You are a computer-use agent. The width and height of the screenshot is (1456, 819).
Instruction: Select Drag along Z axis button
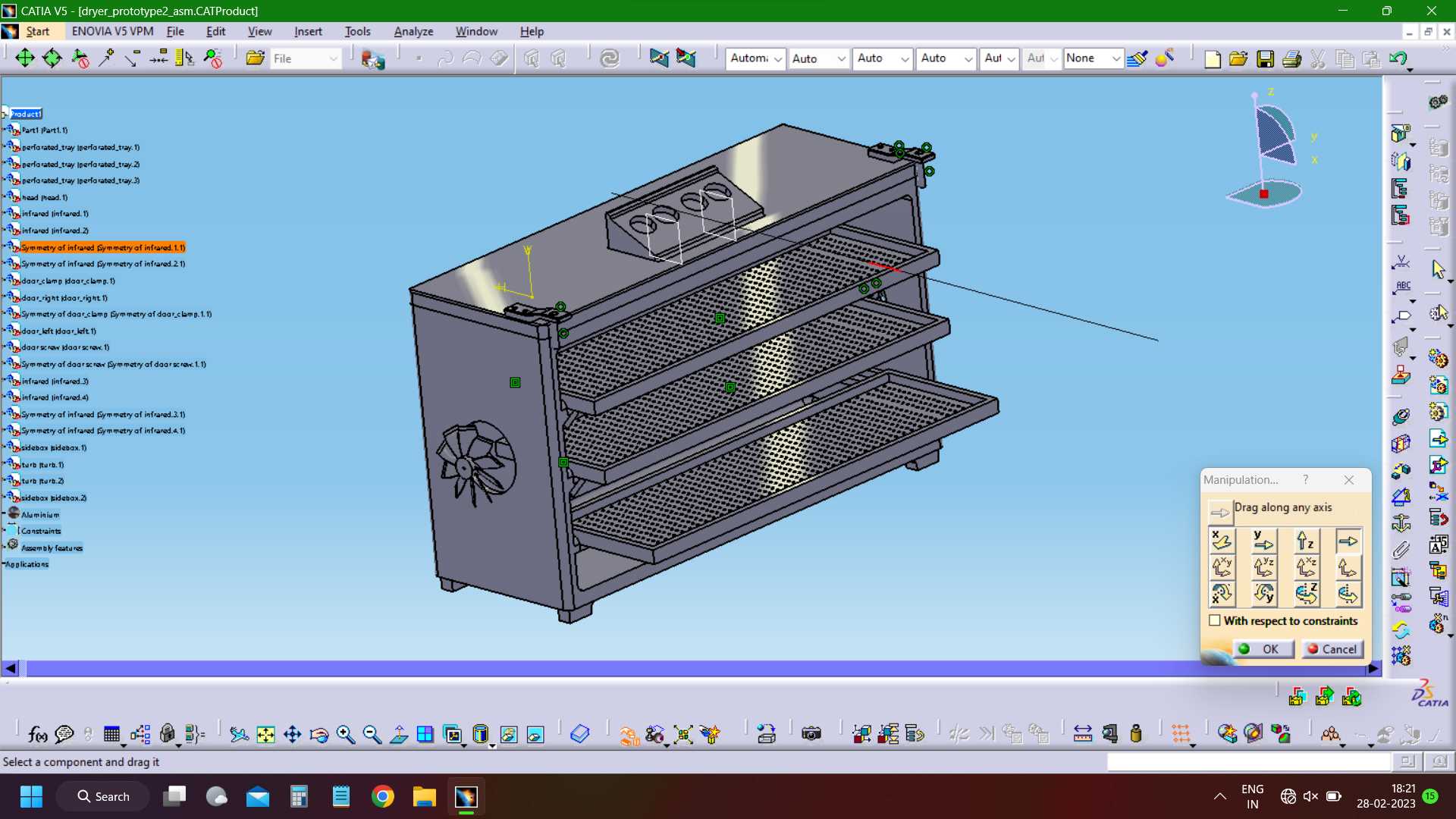[x=1306, y=541]
